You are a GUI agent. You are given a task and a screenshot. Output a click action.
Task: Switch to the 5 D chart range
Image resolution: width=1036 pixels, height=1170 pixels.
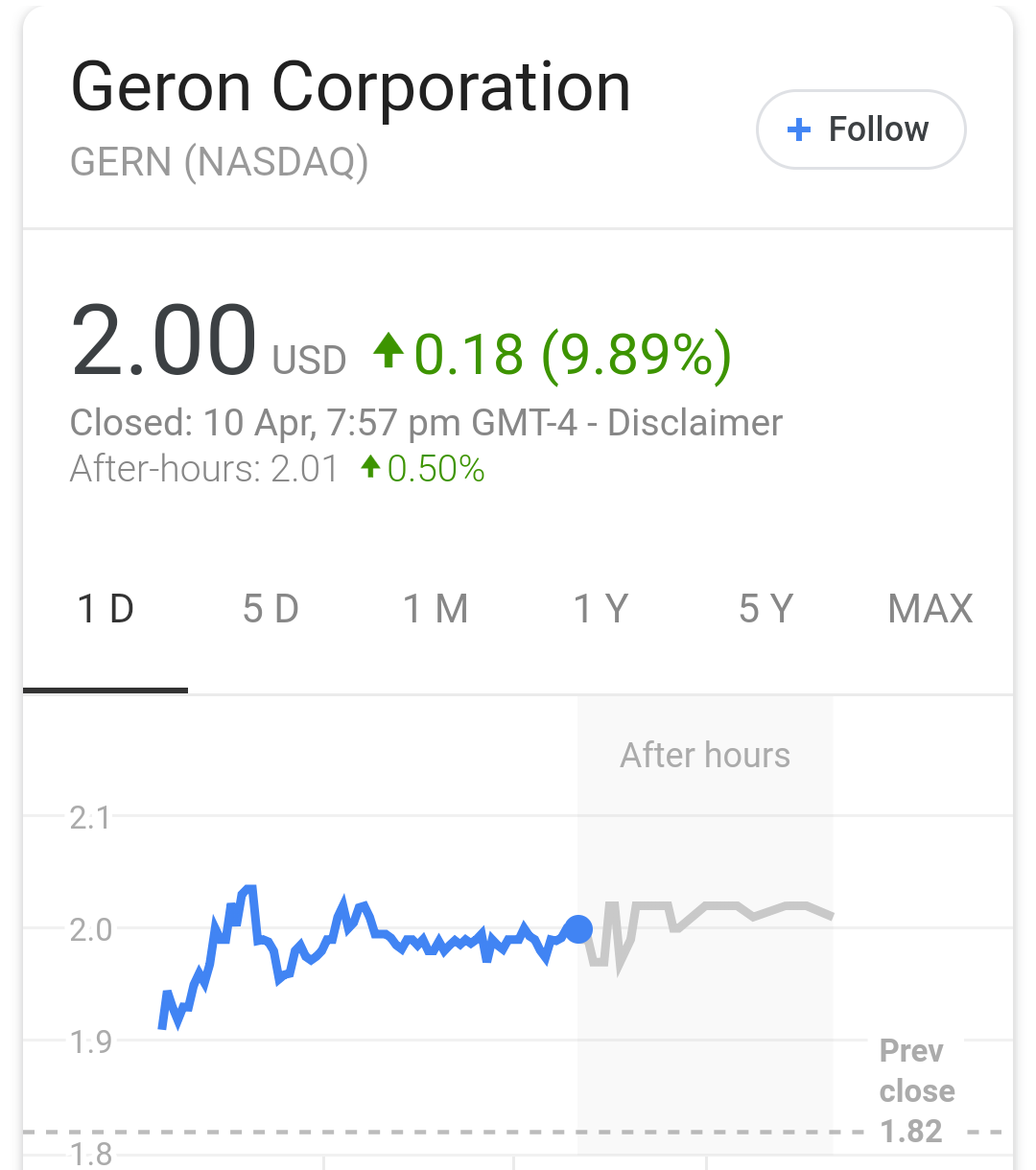click(271, 609)
